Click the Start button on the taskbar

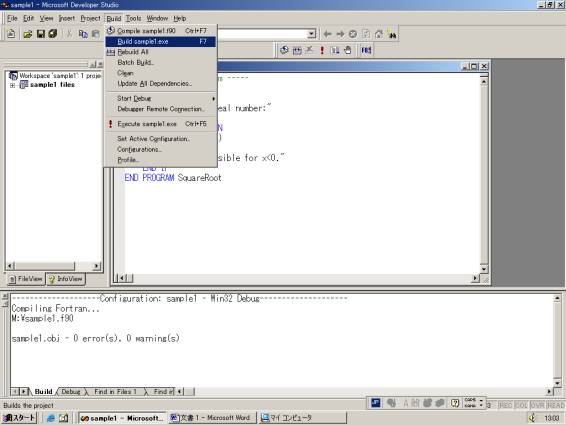tap(19, 418)
